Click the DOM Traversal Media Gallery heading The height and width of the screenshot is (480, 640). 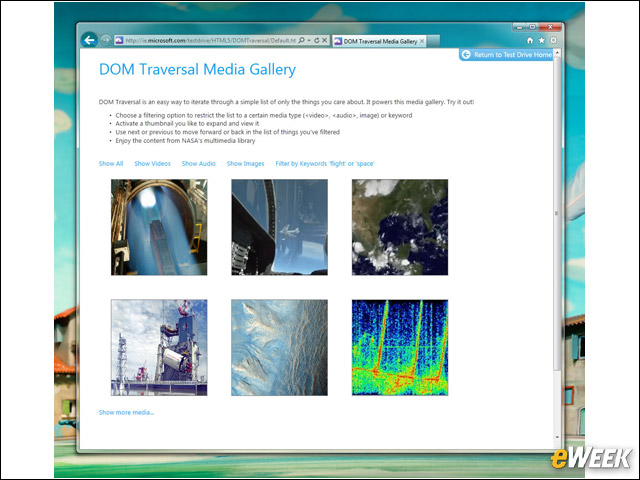click(x=197, y=69)
